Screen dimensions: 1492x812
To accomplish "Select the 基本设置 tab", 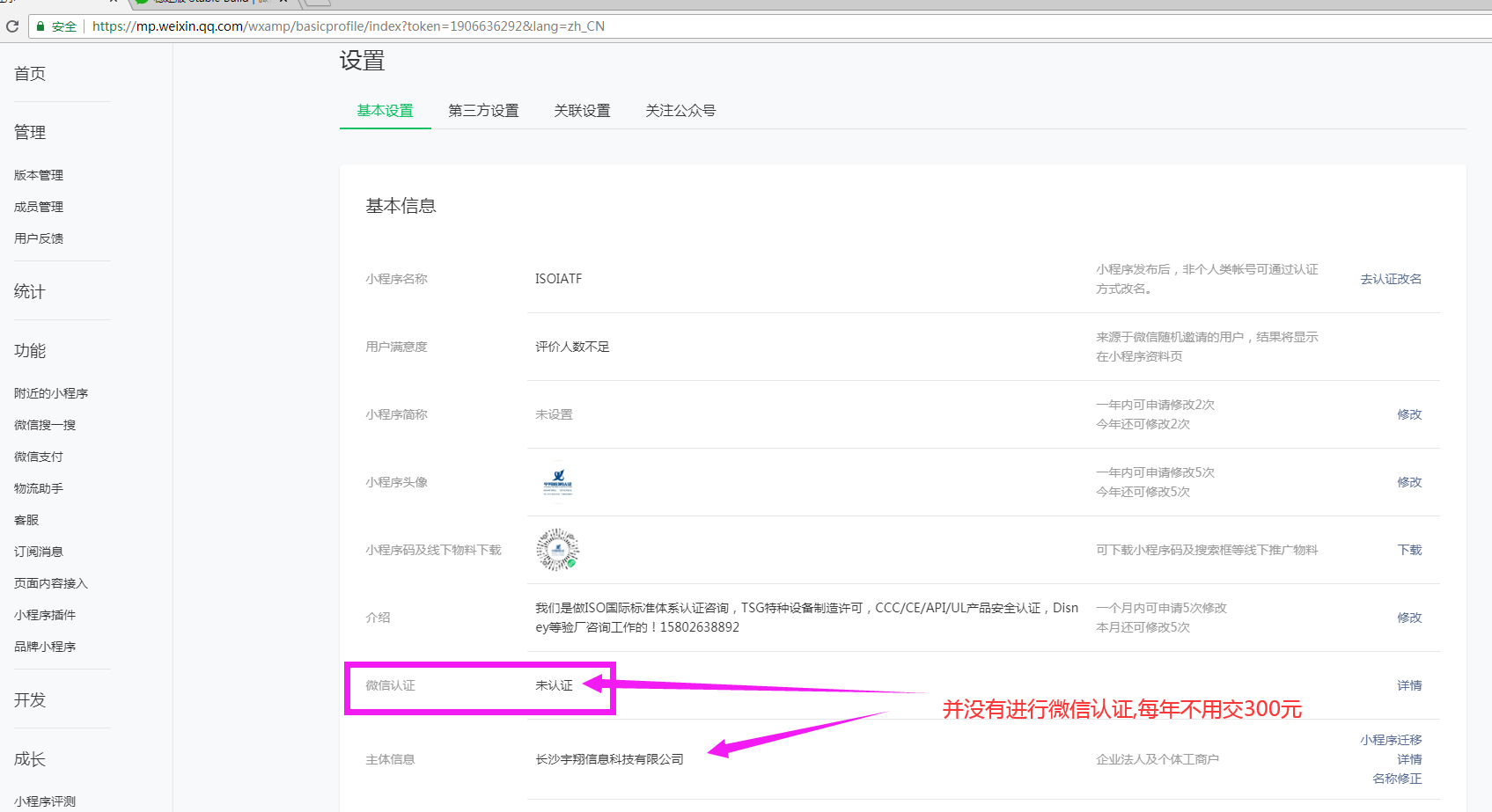I will click(385, 111).
